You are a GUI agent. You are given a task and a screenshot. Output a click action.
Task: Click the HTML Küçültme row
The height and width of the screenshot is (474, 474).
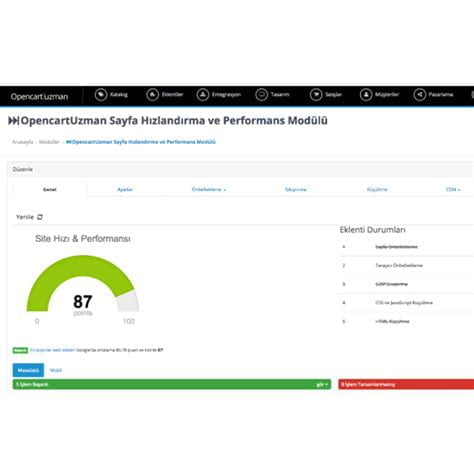[406, 322]
